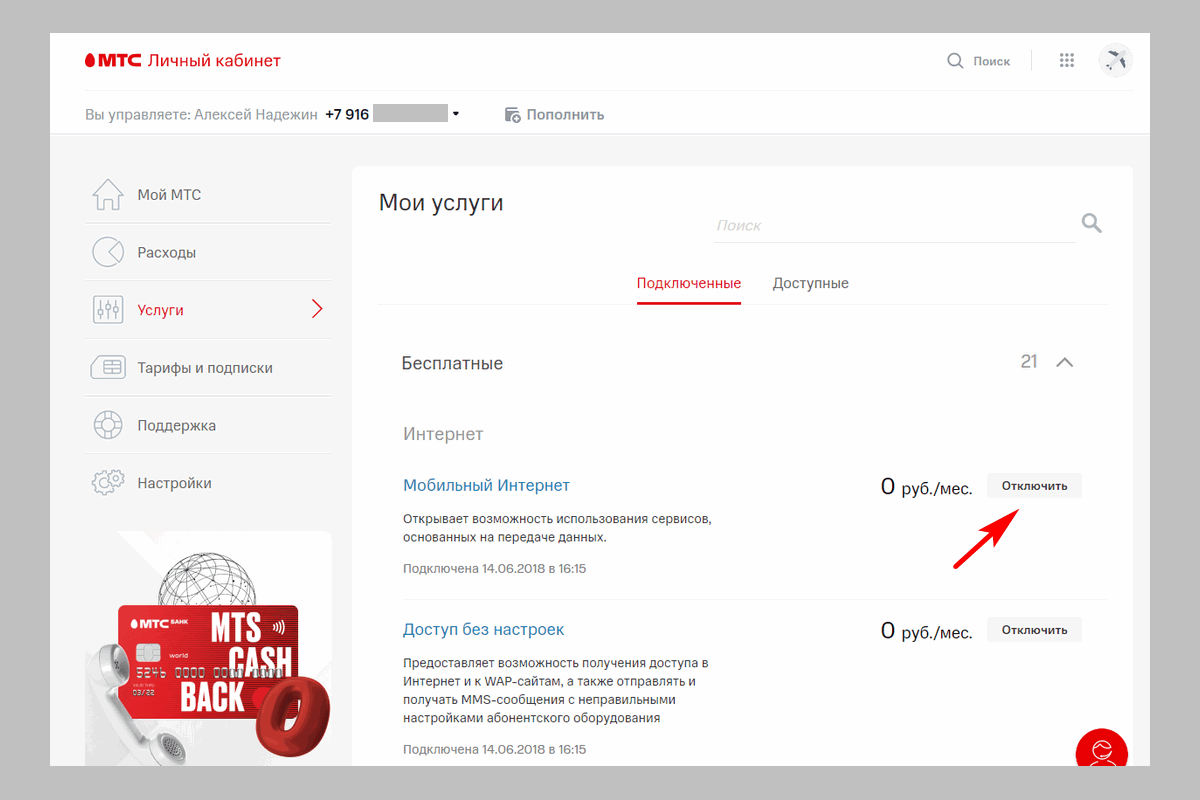Click the count 21 in Бесплатные

pos(1029,362)
